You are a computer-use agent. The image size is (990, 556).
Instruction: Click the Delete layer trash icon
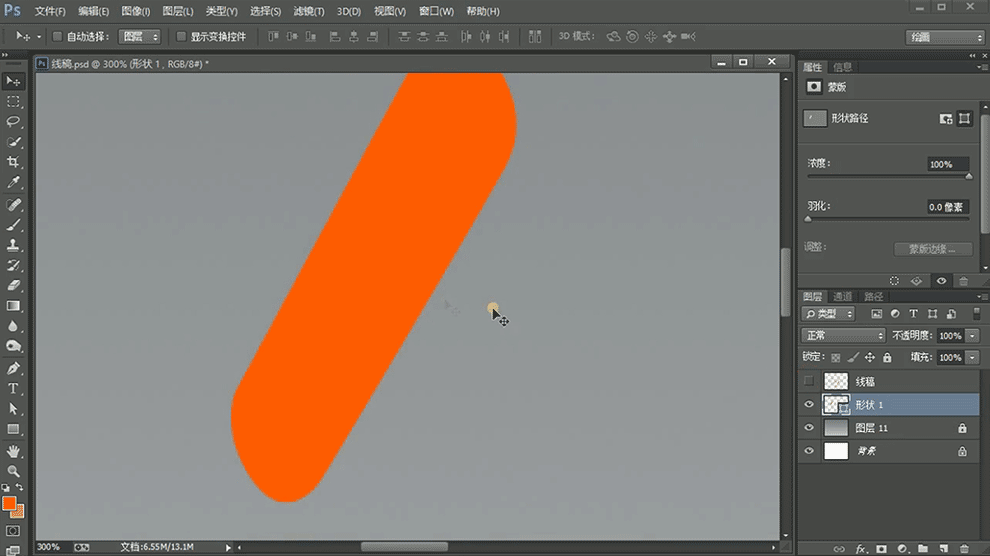point(964,549)
